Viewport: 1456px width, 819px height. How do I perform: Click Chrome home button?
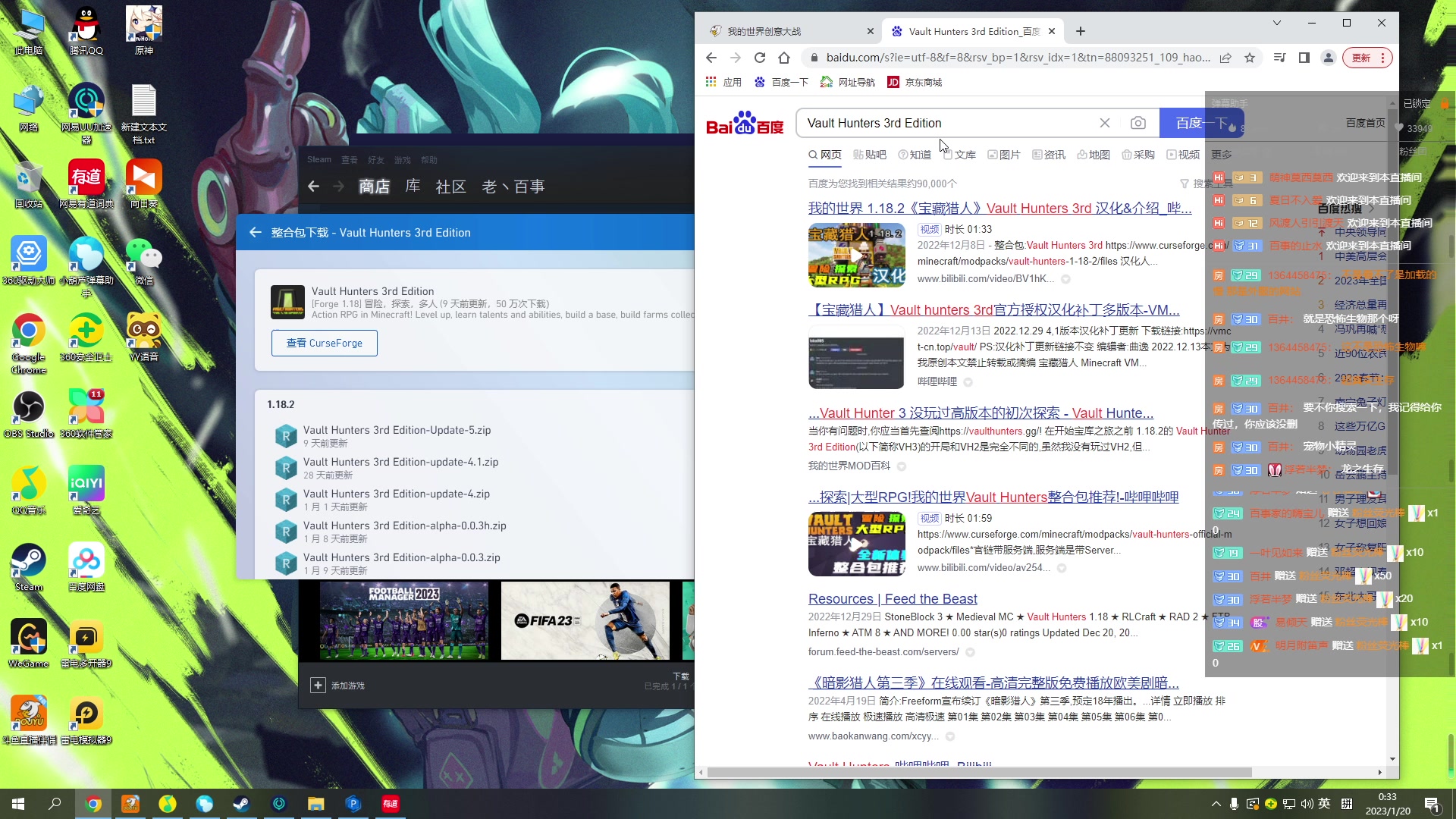[784, 58]
